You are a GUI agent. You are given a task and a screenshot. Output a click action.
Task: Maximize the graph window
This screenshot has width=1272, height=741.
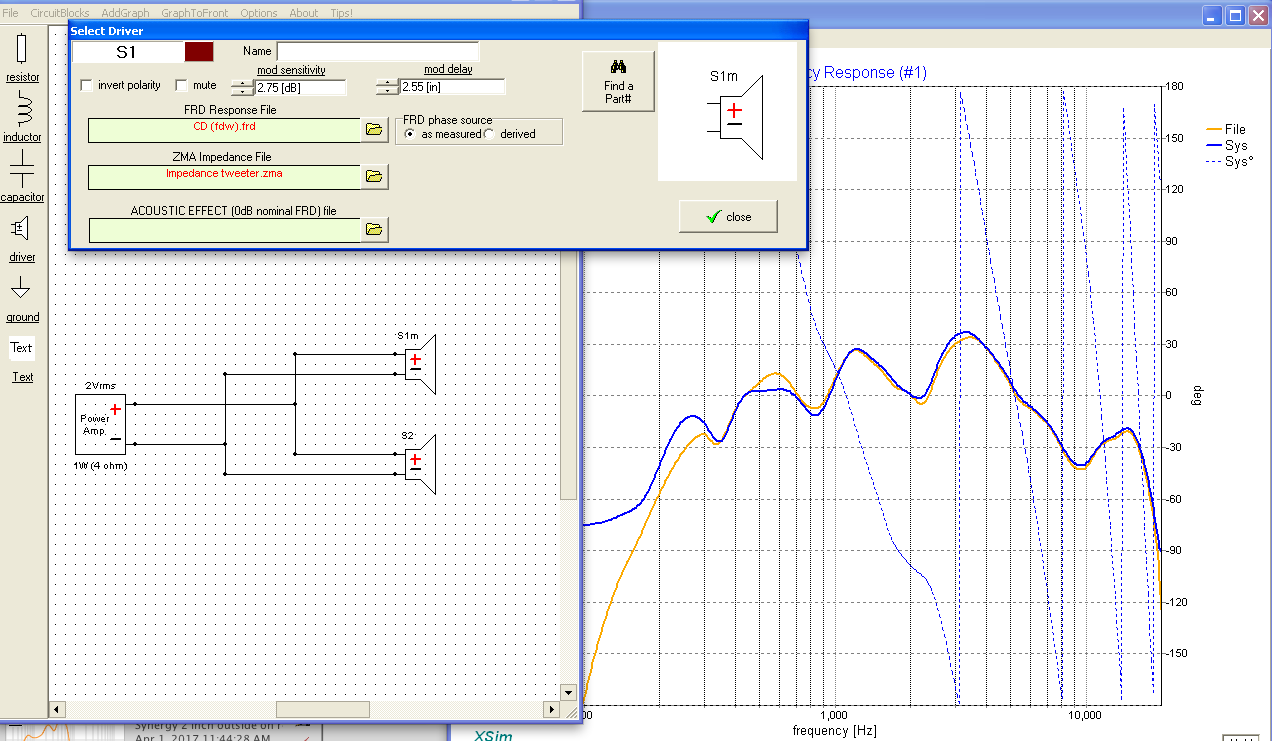point(1235,16)
